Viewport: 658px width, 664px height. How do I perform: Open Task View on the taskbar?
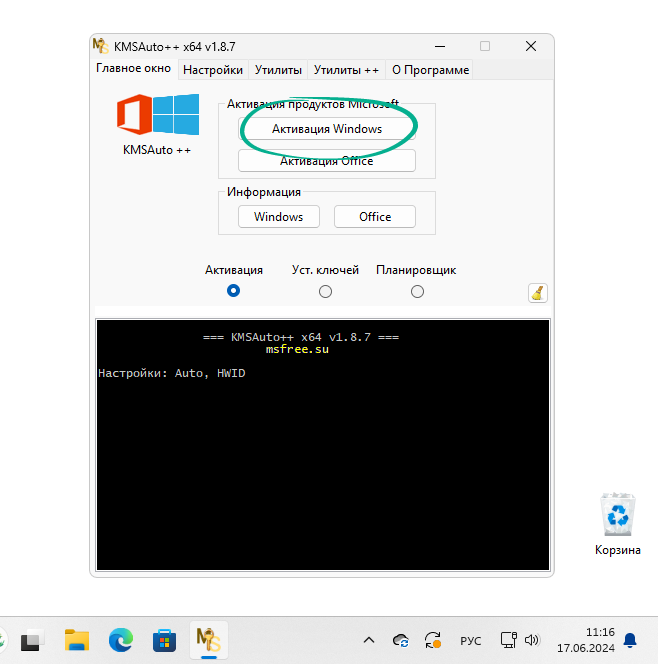(x=33, y=640)
